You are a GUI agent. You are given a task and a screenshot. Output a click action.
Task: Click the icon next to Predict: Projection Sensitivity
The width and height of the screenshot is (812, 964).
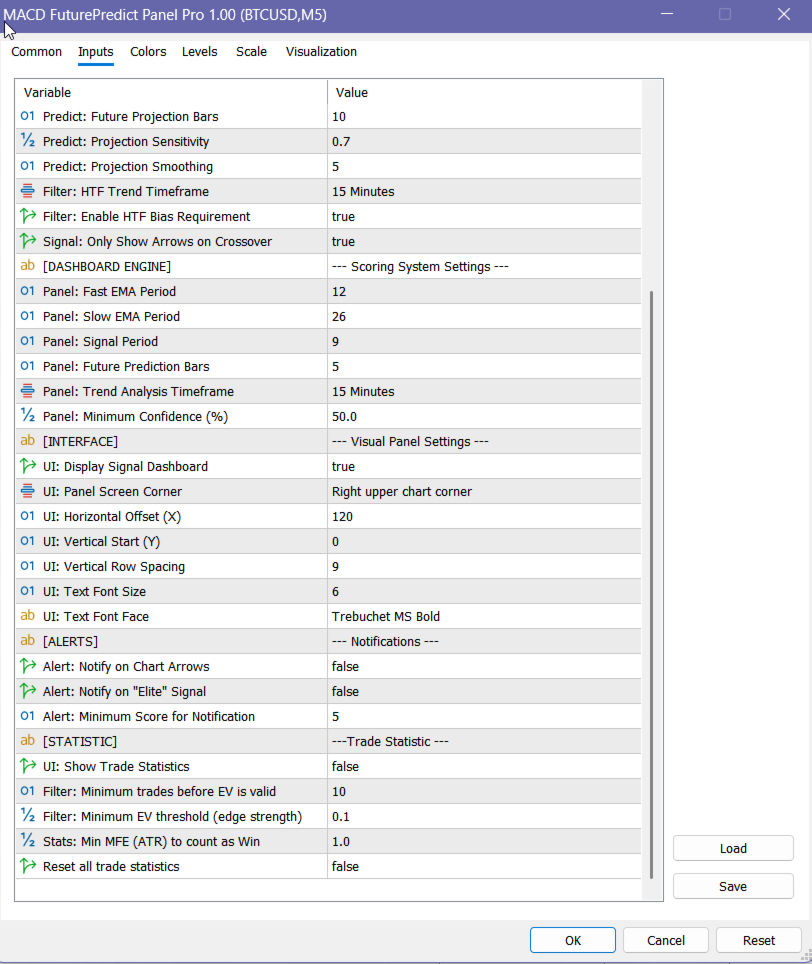click(x=27, y=142)
